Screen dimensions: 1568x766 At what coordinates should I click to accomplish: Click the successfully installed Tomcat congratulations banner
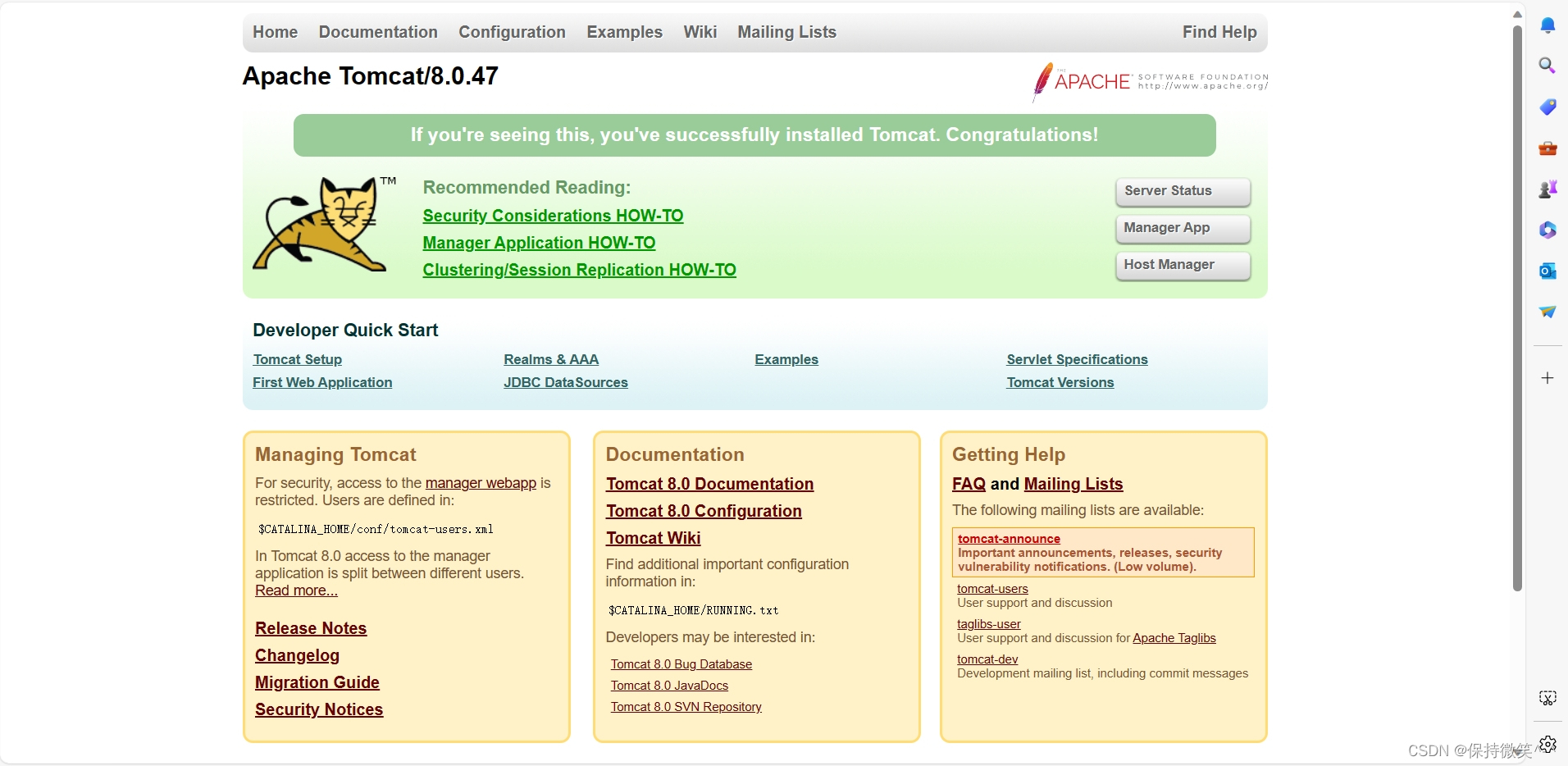coord(754,135)
